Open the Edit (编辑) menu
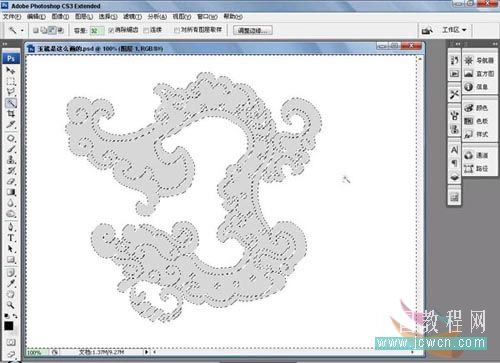This screenshot has width=500, height=363. pyautogui.click(x=36, y=16)
